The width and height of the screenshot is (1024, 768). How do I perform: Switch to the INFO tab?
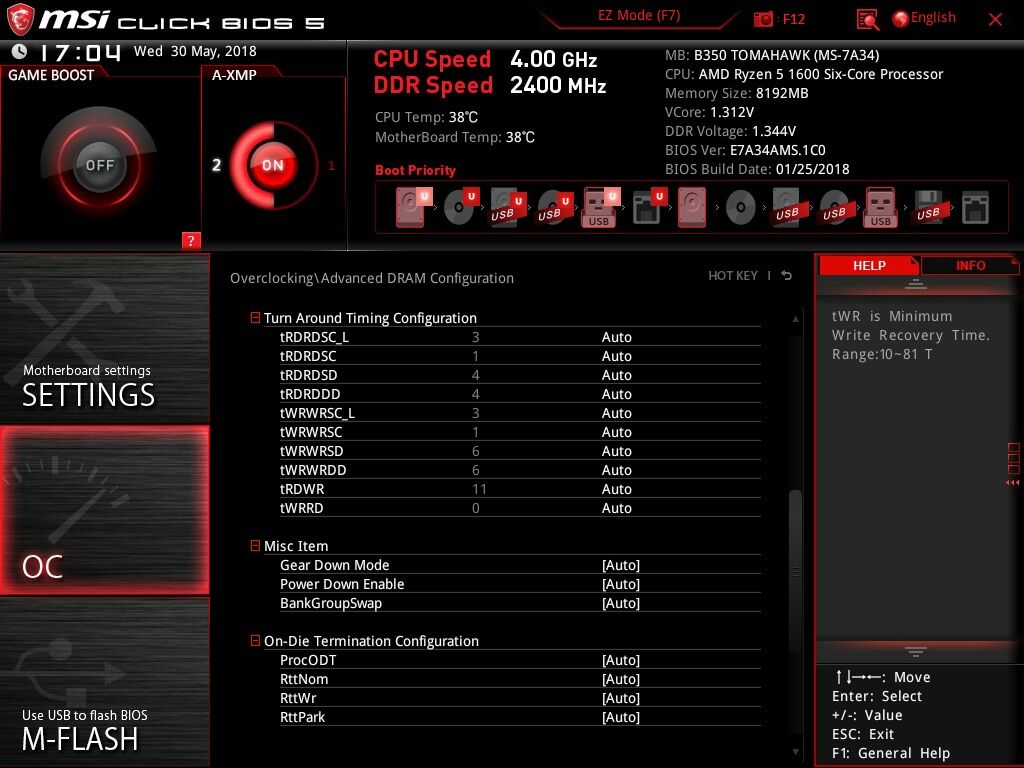click(x=970, y=265)
